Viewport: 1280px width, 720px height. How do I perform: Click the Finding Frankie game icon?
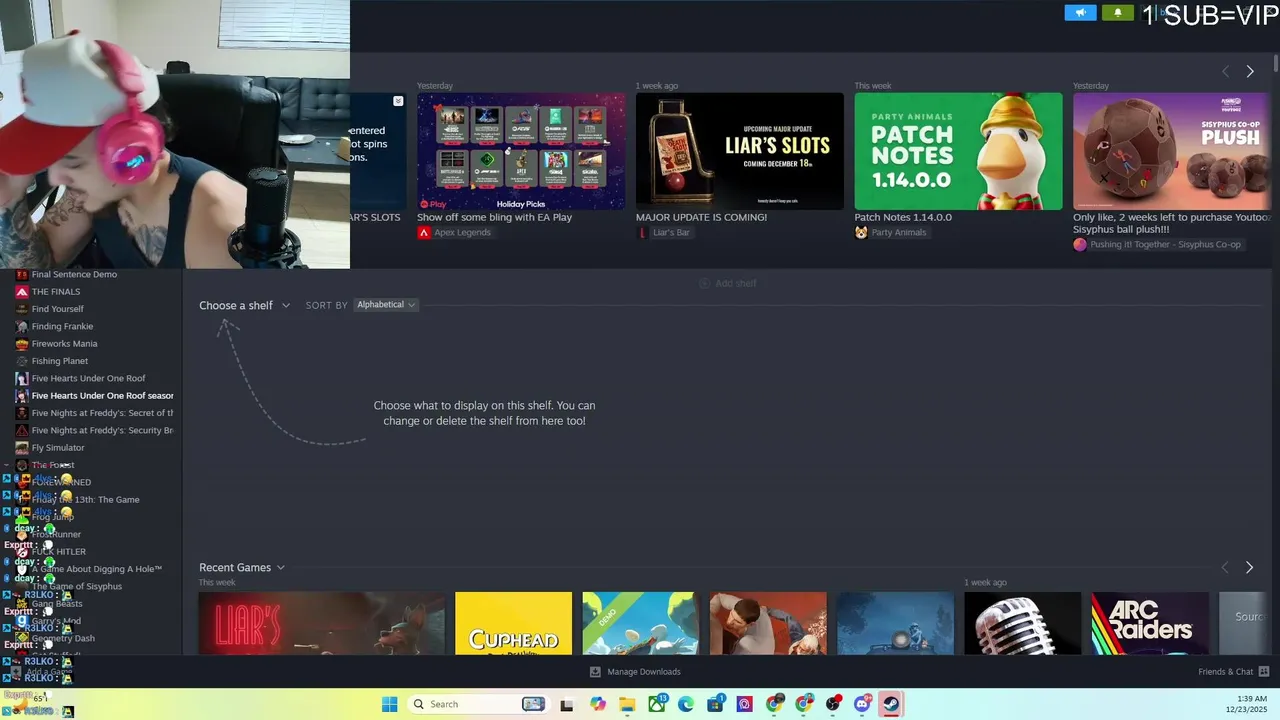coord(22,326)
